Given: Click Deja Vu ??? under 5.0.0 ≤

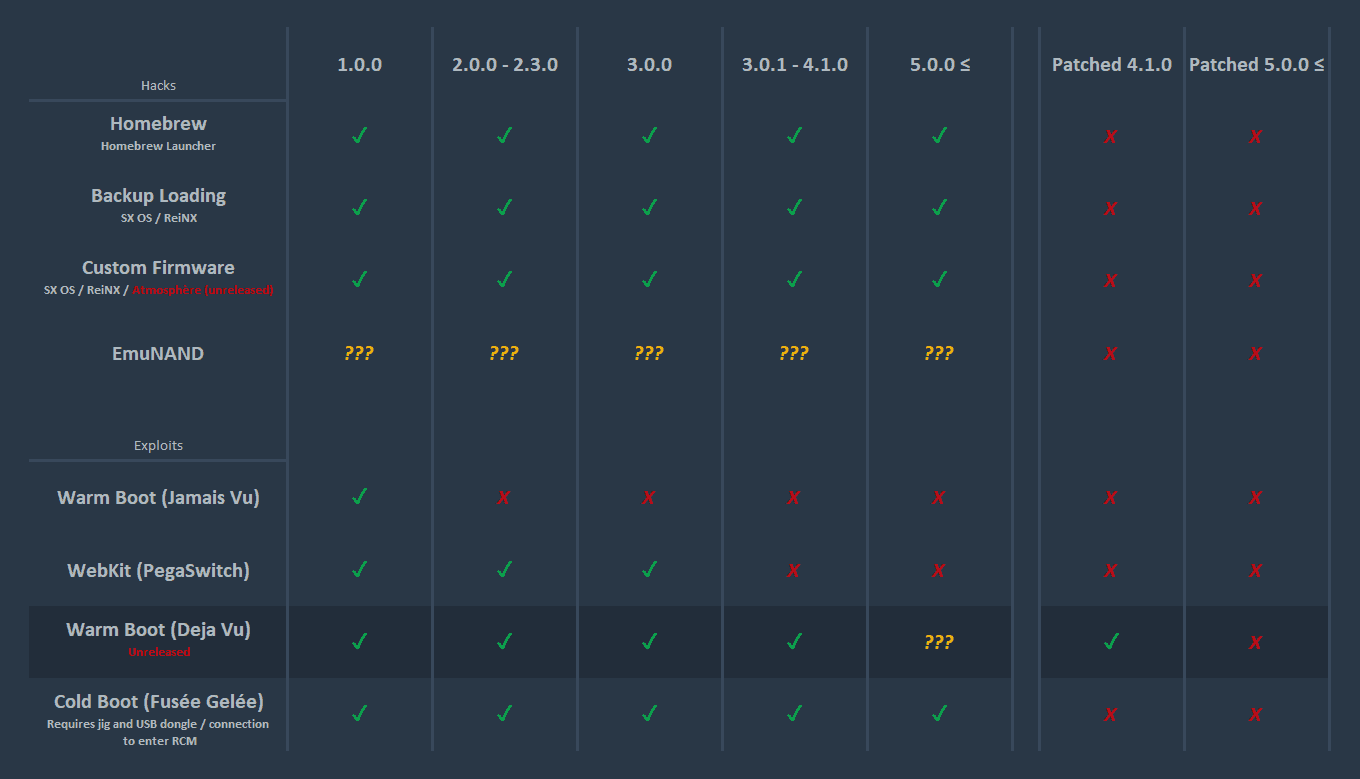Looking at the screenshot, I should coord(939,642).
